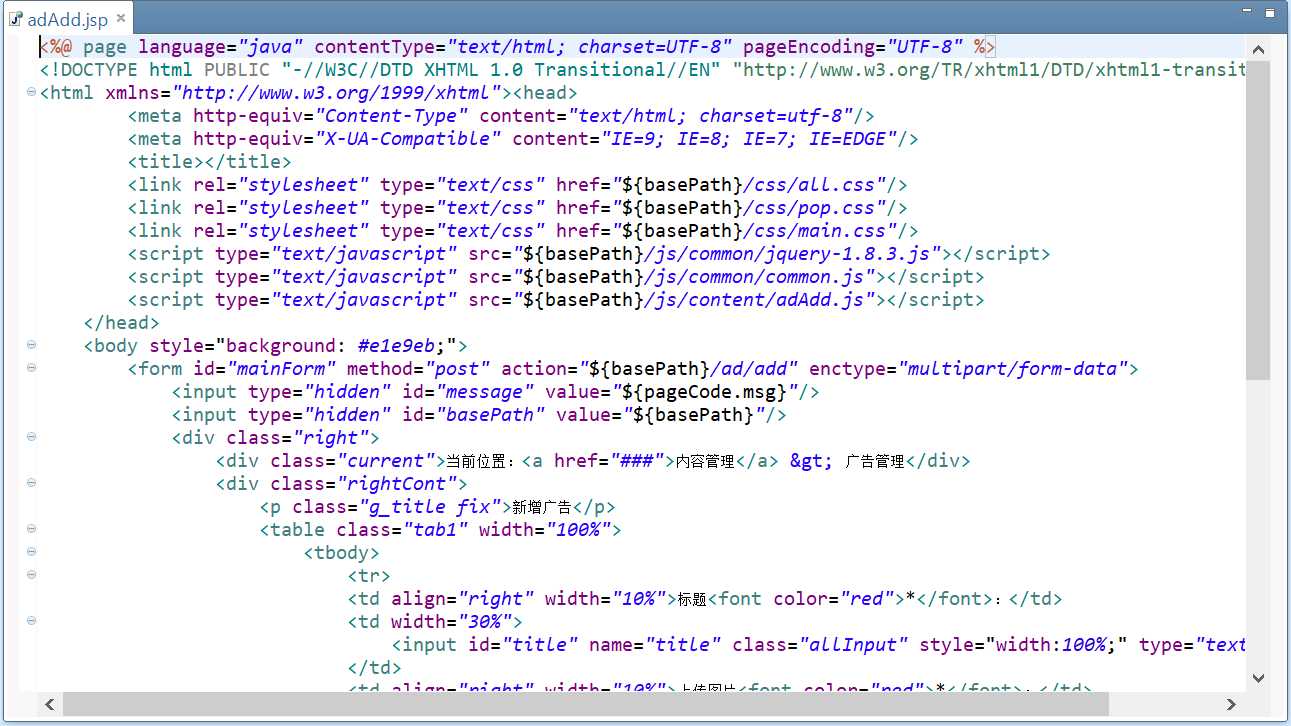Click the #e1e9eb background color value

tap(397, 346)
